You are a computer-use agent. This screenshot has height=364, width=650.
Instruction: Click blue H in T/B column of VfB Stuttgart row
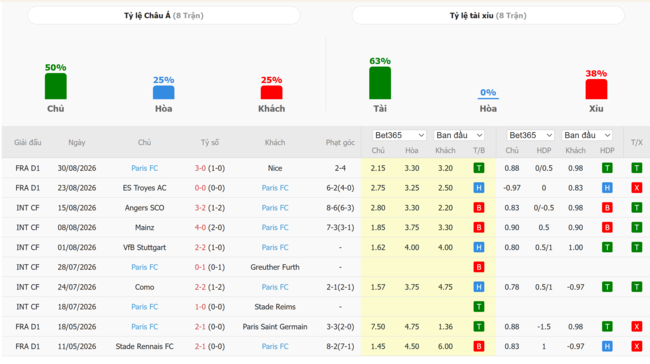coord(478,247)
